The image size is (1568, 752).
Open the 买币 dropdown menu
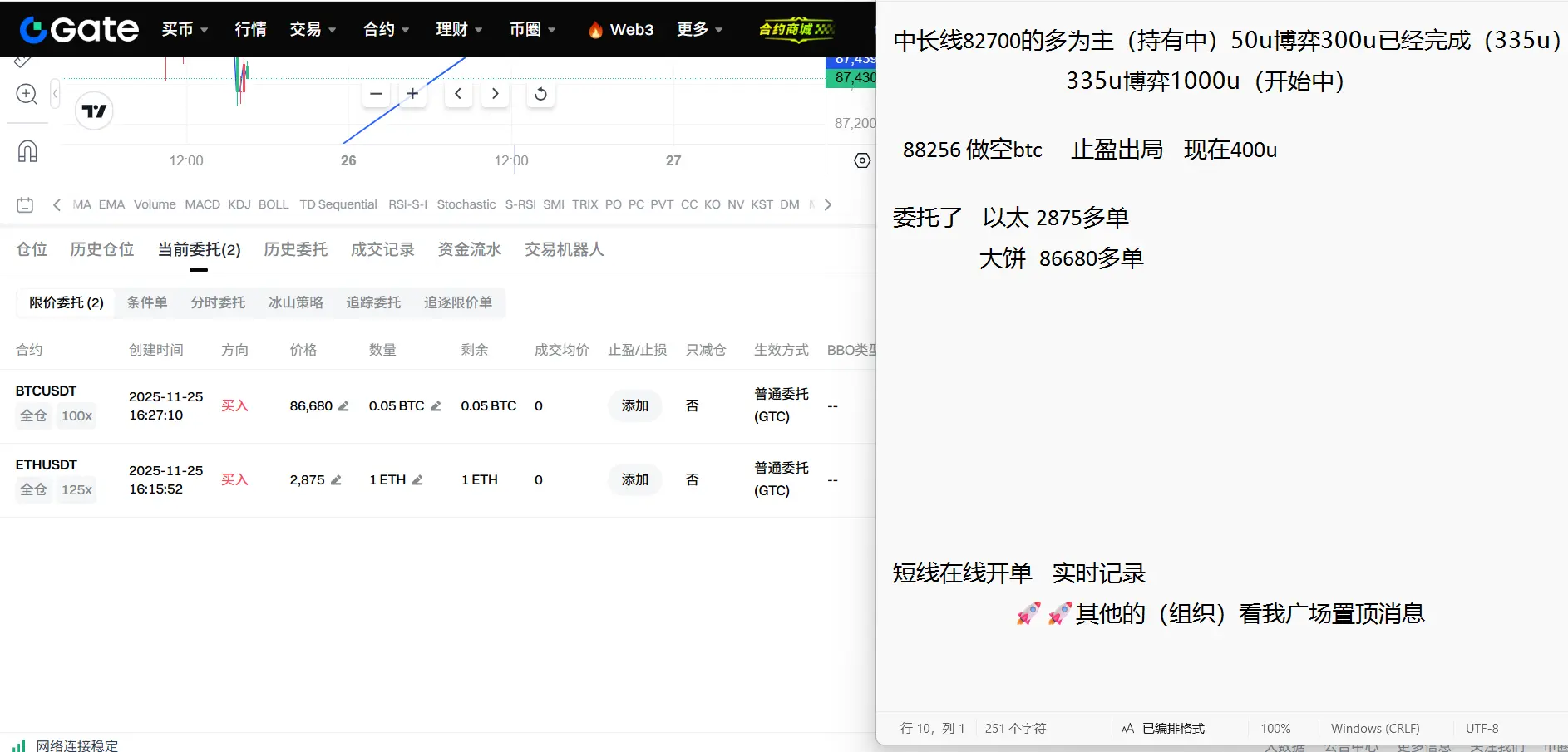pos(185,29)
